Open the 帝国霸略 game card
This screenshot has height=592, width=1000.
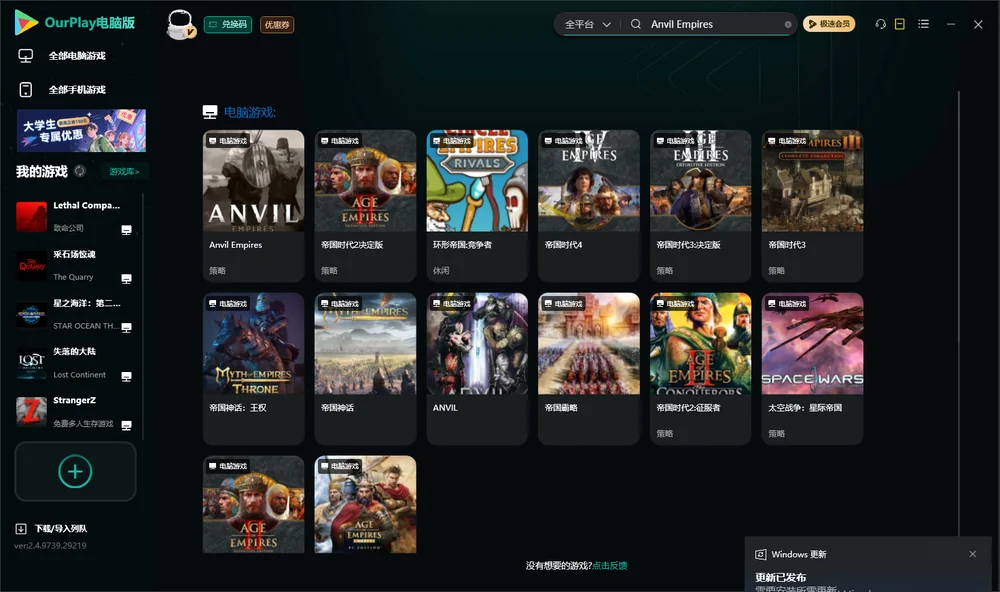click(589, 369)
